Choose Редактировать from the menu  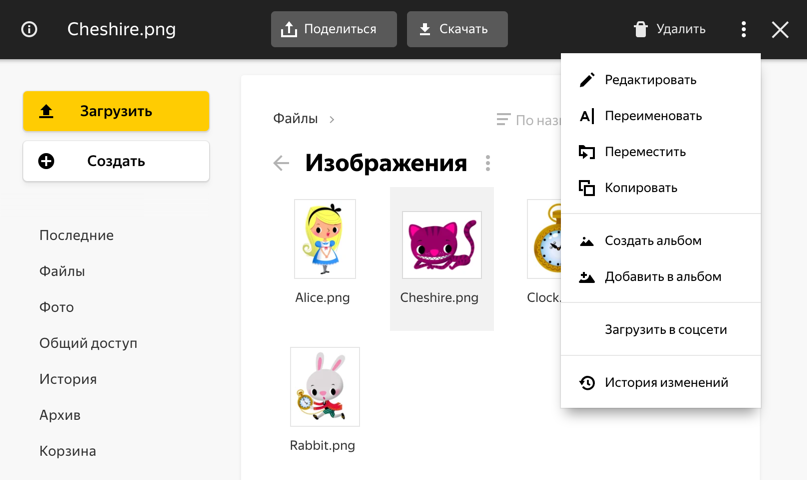click(x=661, y=80)
